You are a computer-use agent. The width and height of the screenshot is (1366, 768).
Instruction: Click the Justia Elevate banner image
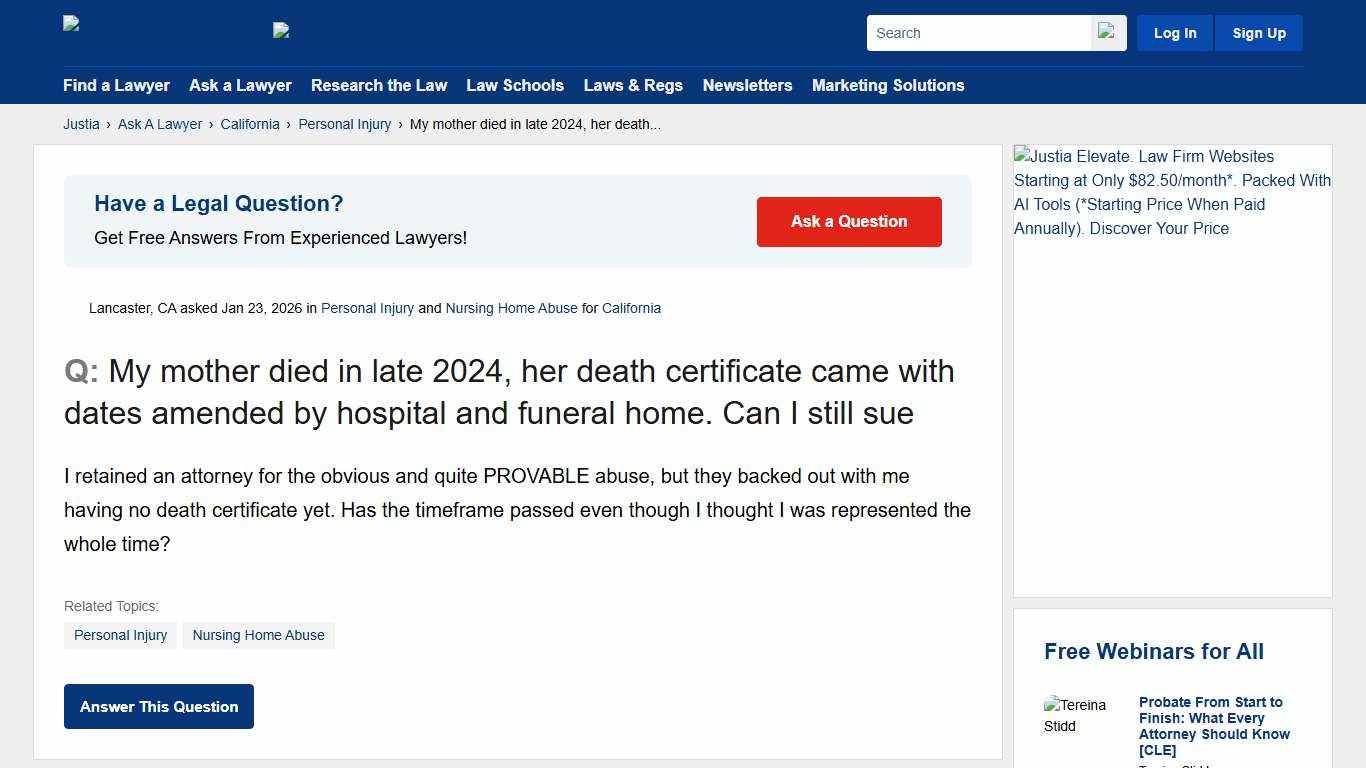click(x=1172, y=192)
